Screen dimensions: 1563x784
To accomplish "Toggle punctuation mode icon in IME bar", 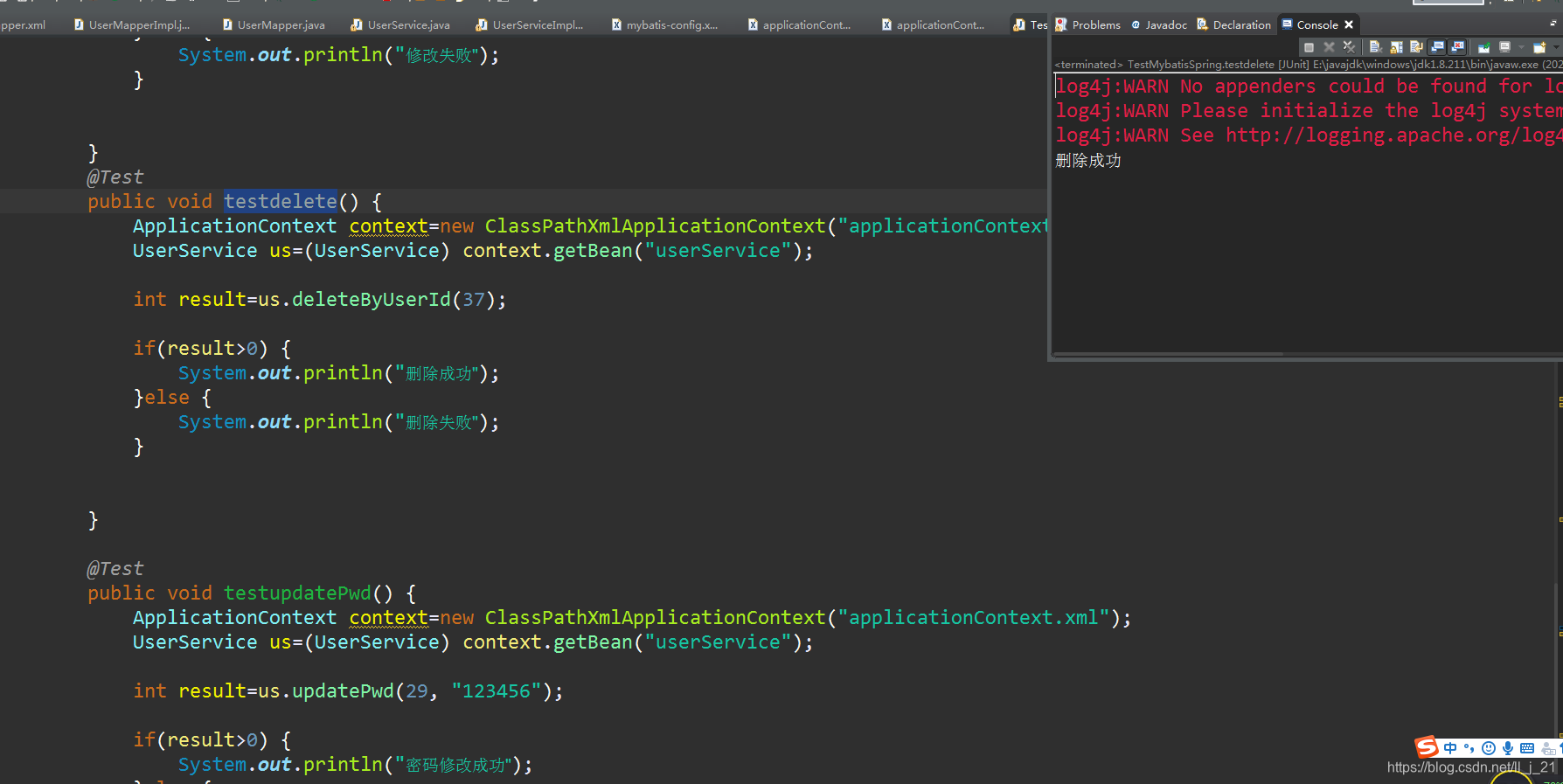I will (1469, 748).
